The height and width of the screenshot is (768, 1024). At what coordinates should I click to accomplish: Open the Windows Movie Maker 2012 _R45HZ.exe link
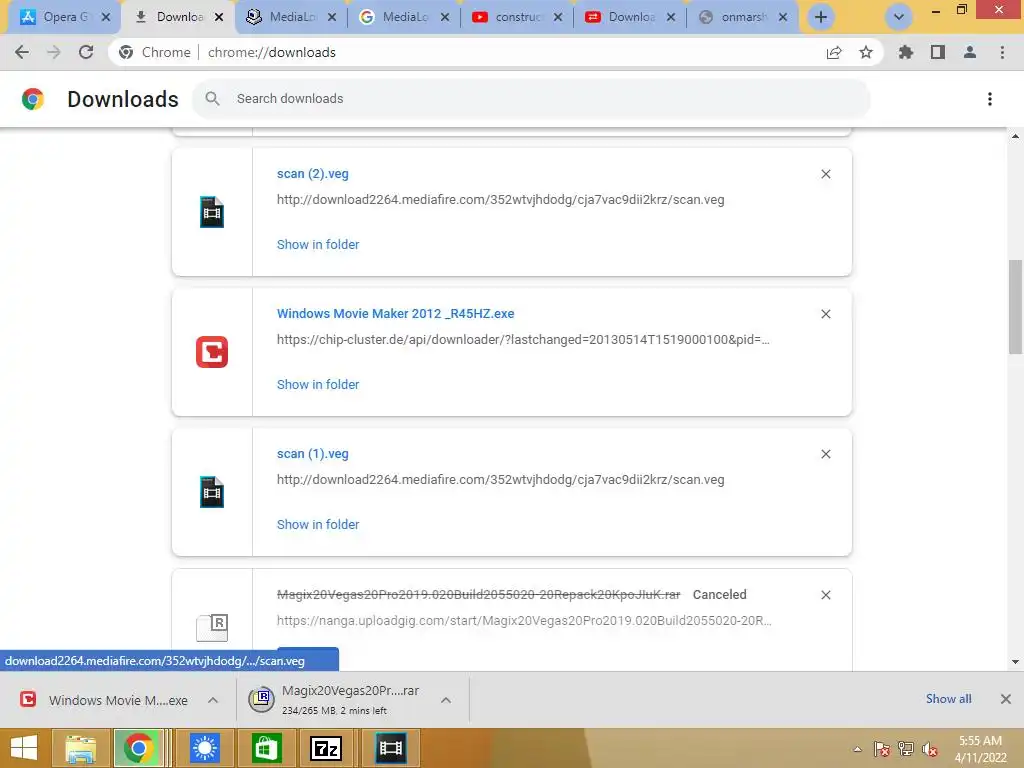[x=395, y=313]
